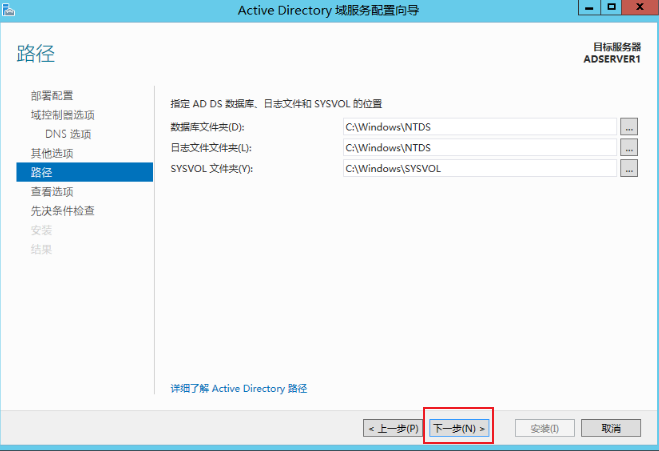Click 下一步(N) to continue
Screen dimensions: 659x451
click(x=459, y=428)
